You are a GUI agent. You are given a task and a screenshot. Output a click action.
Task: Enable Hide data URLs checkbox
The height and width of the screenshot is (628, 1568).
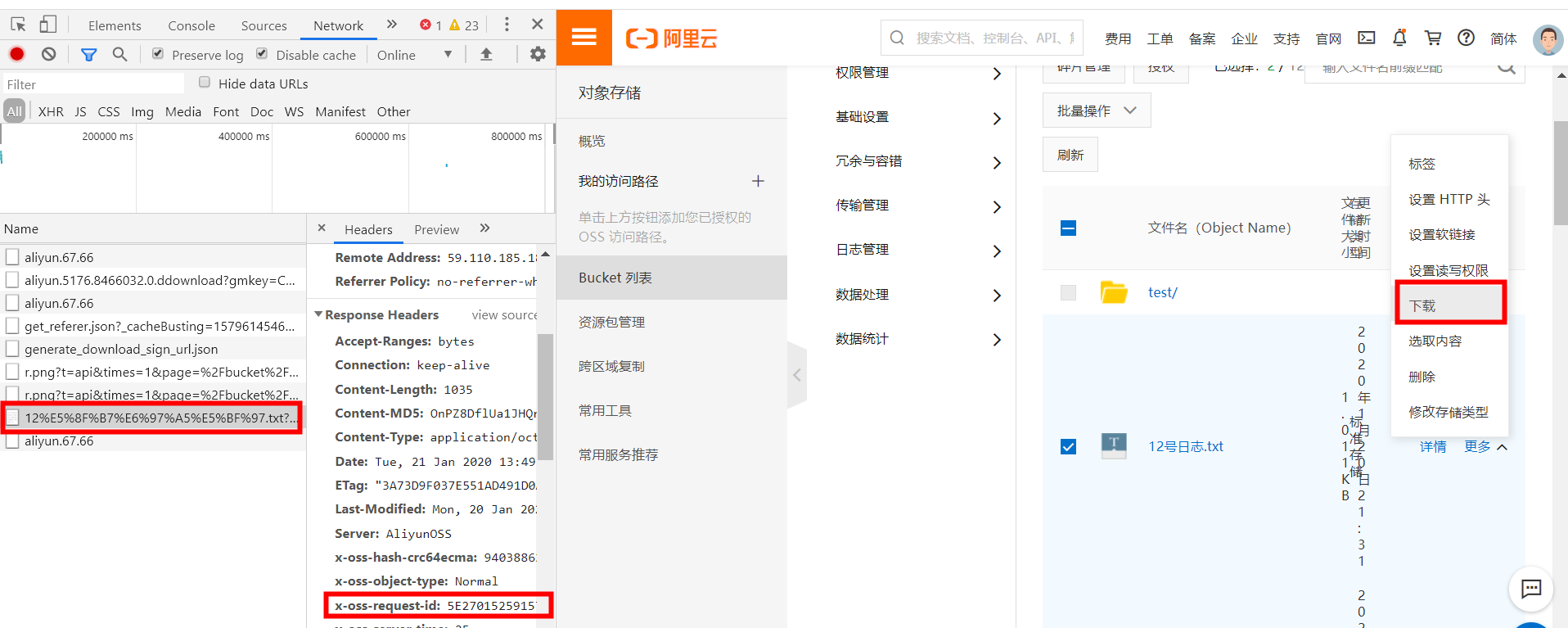coord(205,83)
